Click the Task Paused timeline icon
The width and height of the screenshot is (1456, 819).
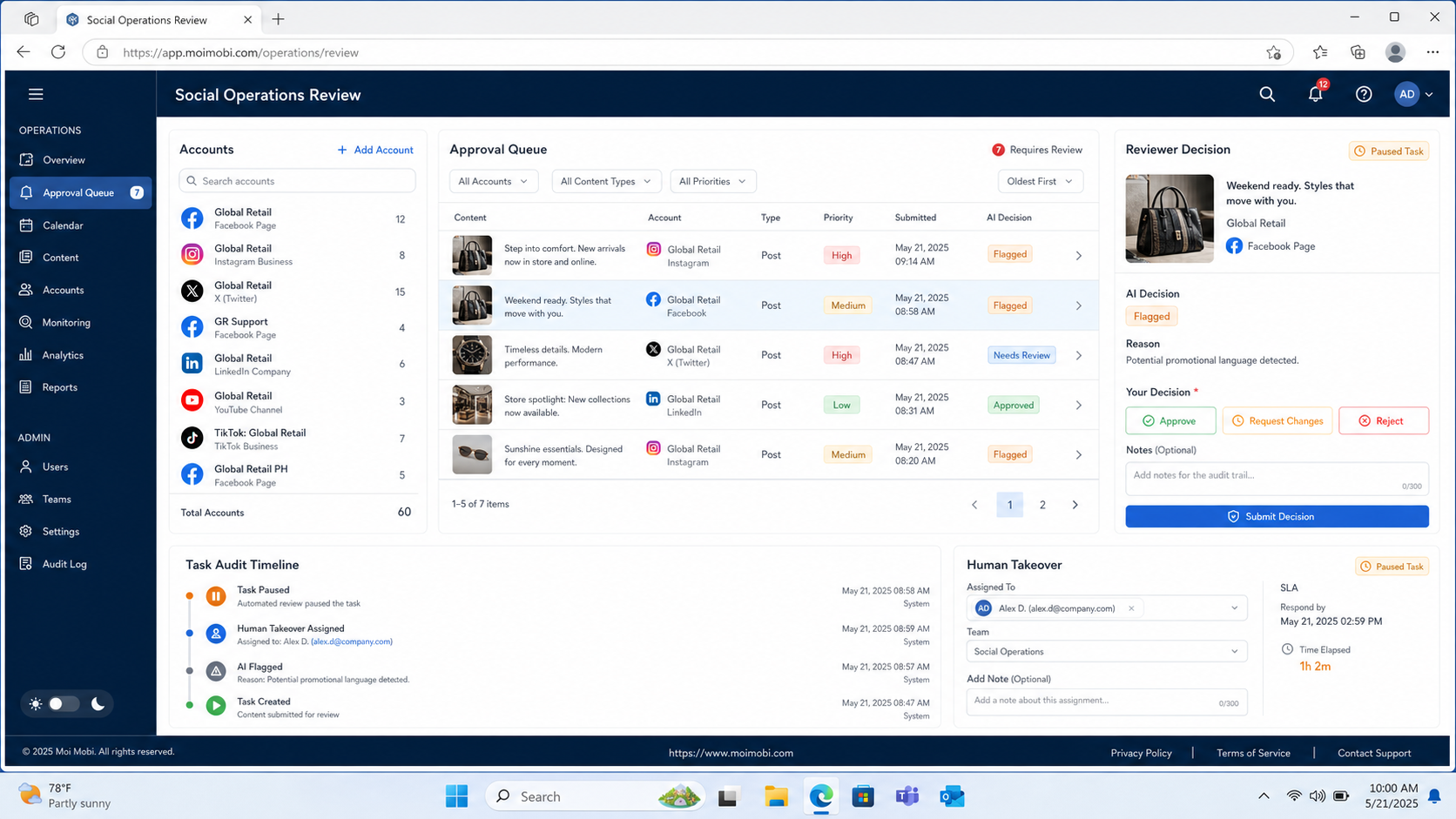[x=216, y=596]
